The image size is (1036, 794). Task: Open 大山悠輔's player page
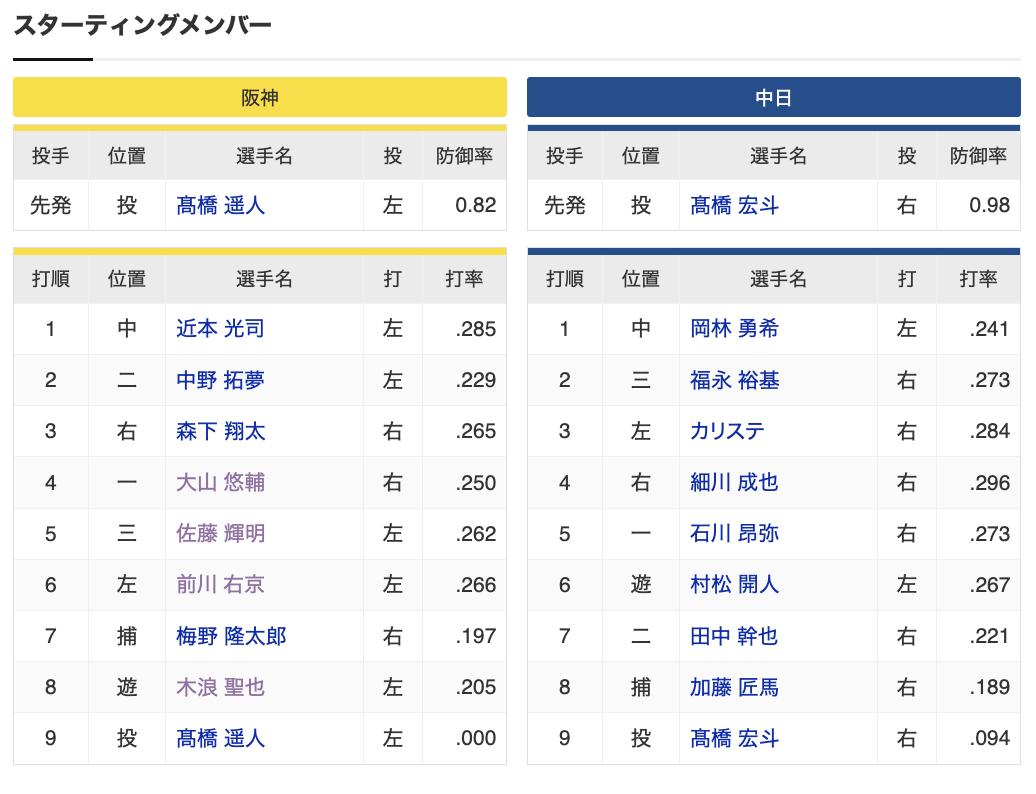(221, 482)
